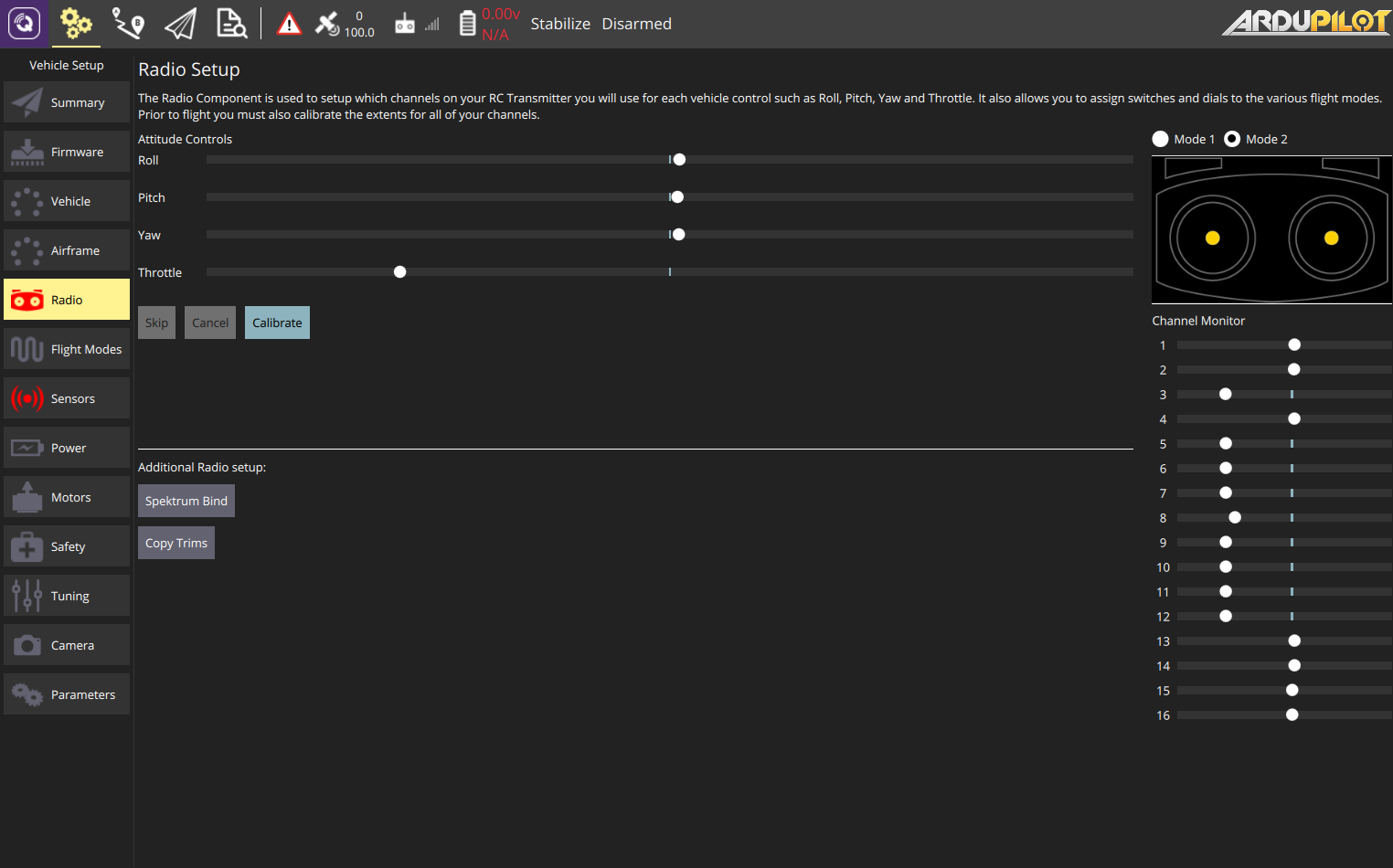Click the Attitude Controls label

[185, 139]
